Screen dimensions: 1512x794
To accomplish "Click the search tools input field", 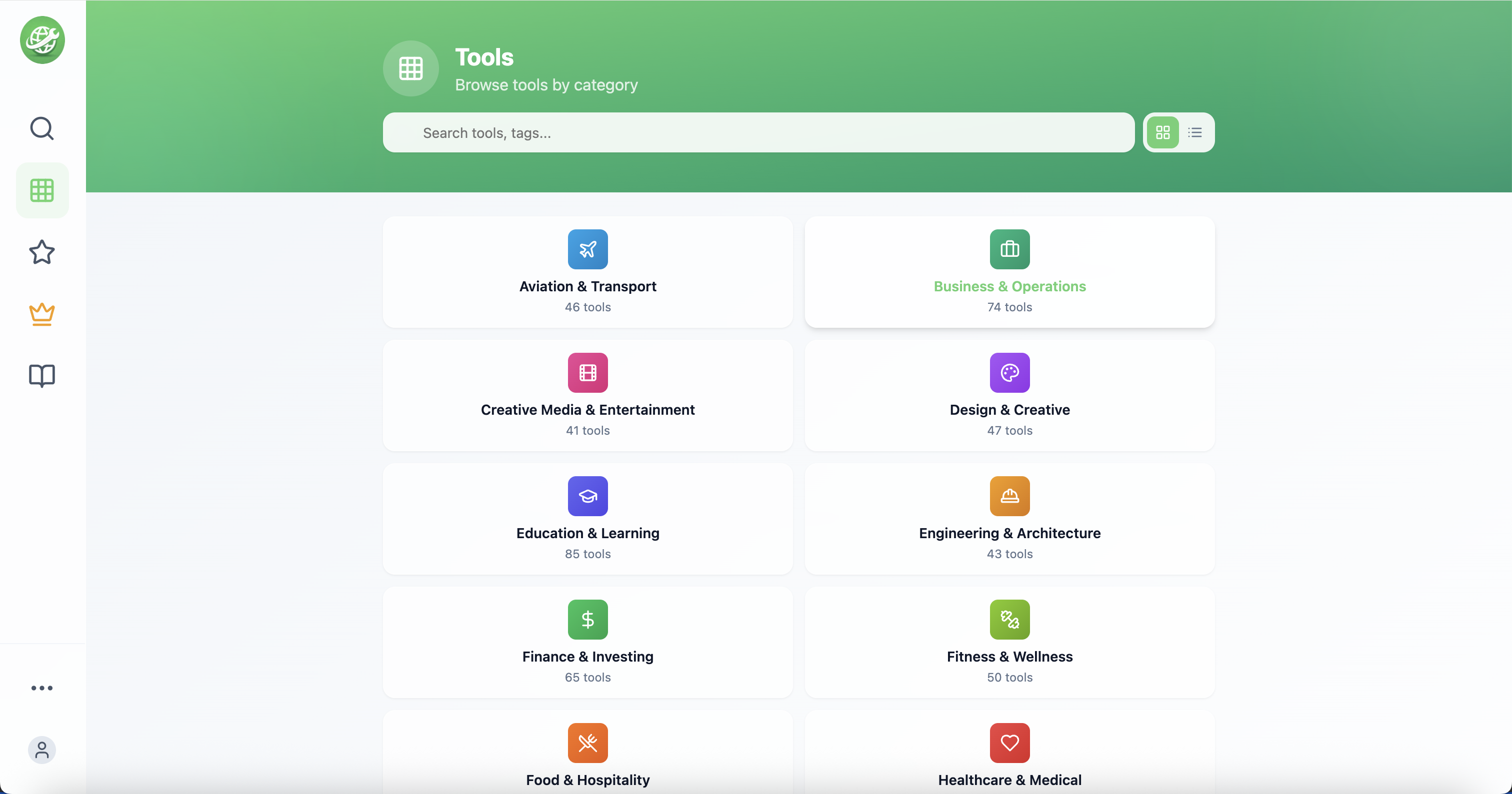I will pyautogui.click(x=757, y=132).
